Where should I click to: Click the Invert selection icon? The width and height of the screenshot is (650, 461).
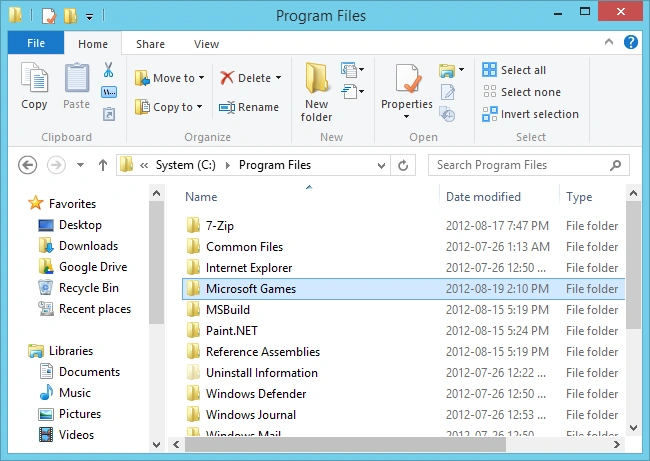(x=490, y=114)
